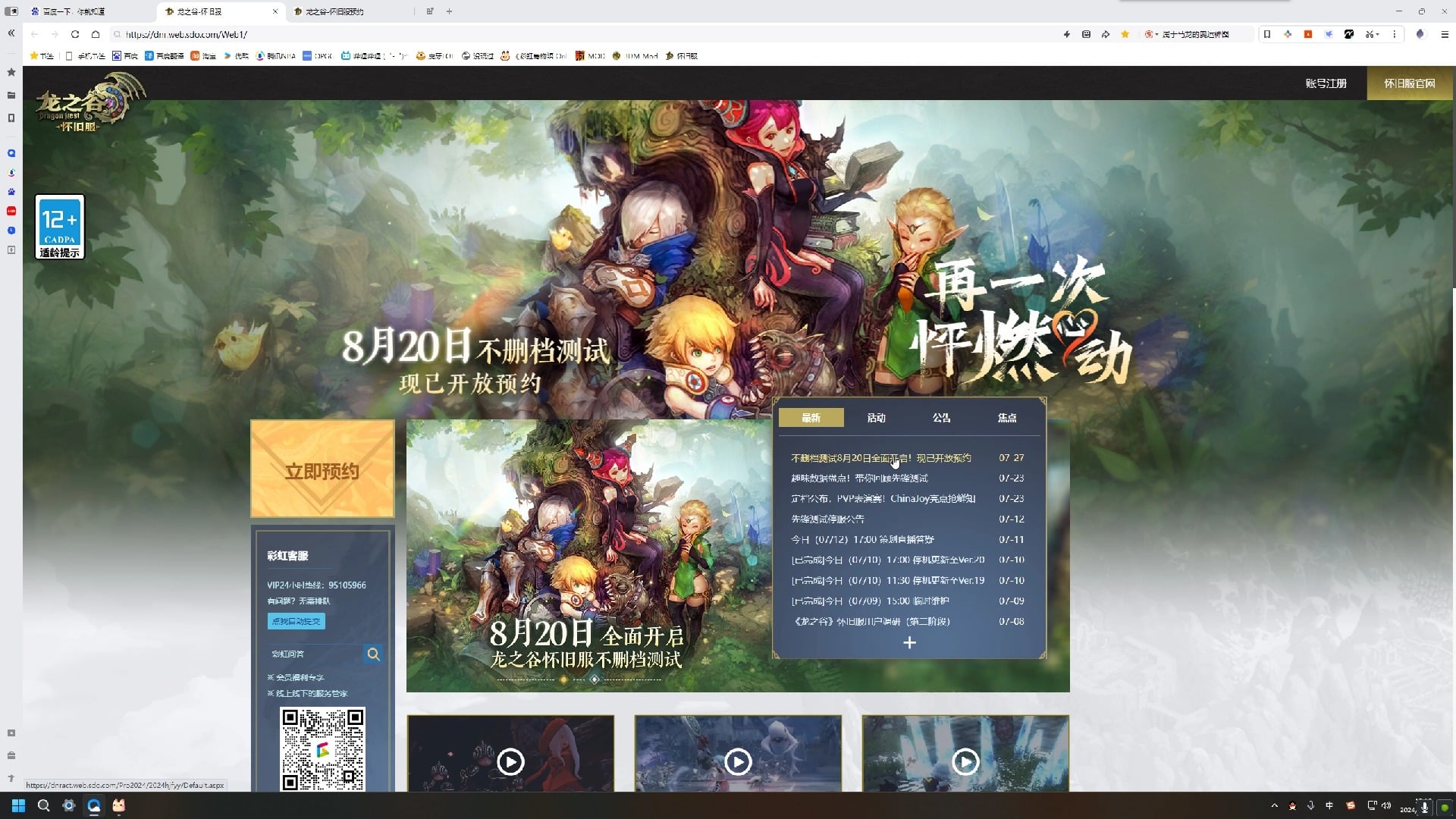Screen dimensions: 1456x819
Task: Open the browser hamburger main menu
Action: [x=1445, y=34]
